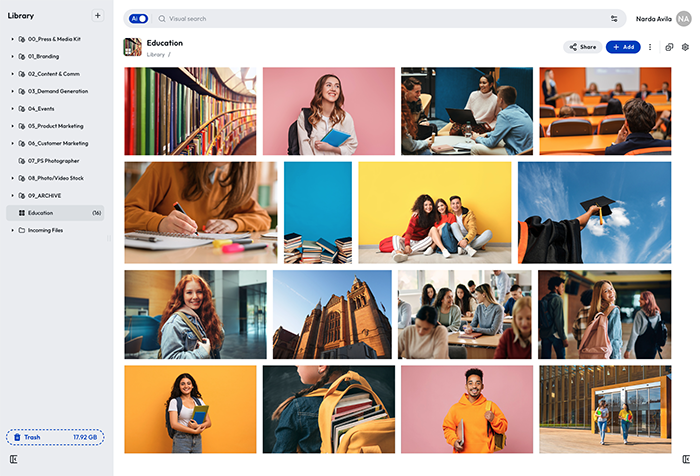Click the Narda Avila user avatar
700x476 pixels.
(x=683, y=19)
